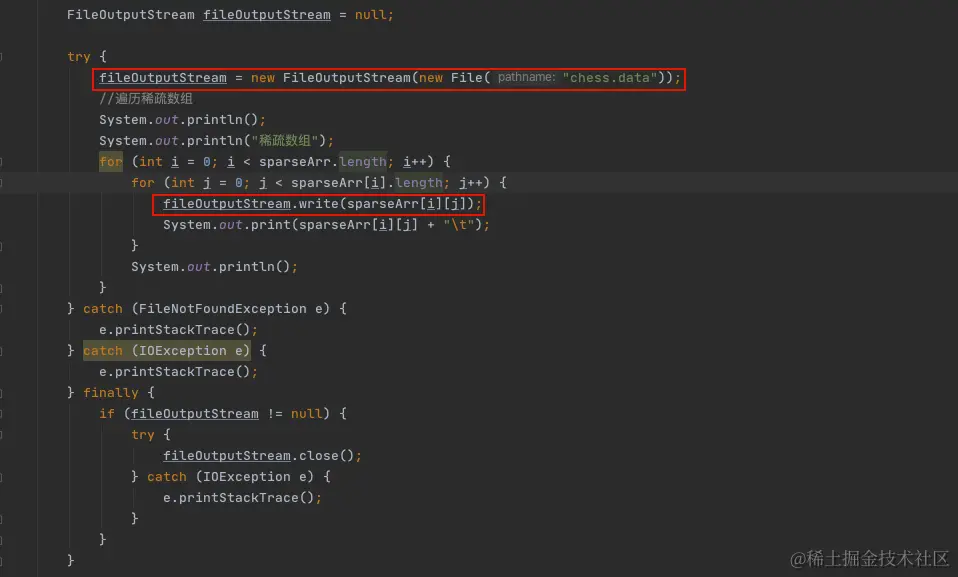Screen dimensions: 958x577
Task: Click e.printStackTrace() below the close() catch block
Action: tap(242, 498)
